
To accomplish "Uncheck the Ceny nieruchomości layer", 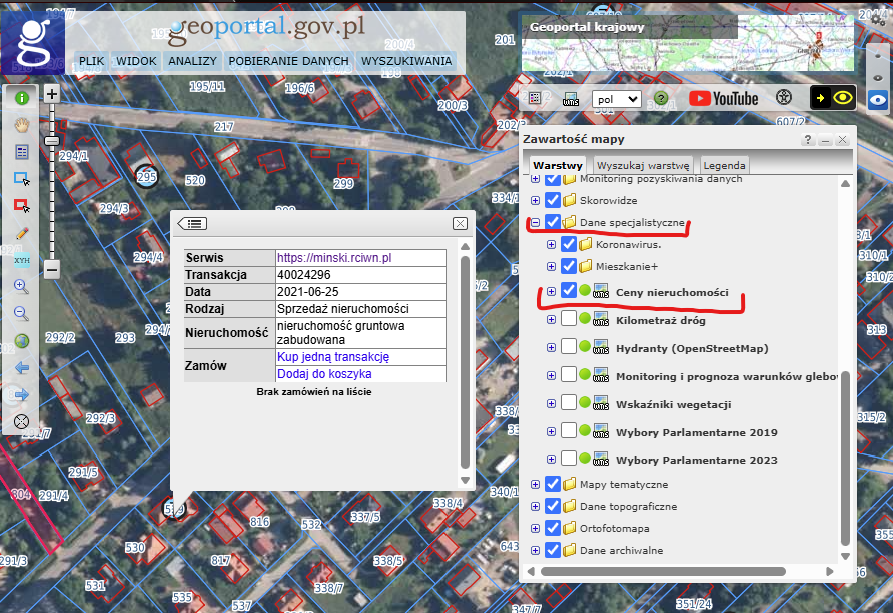I will tap(569, 291).
